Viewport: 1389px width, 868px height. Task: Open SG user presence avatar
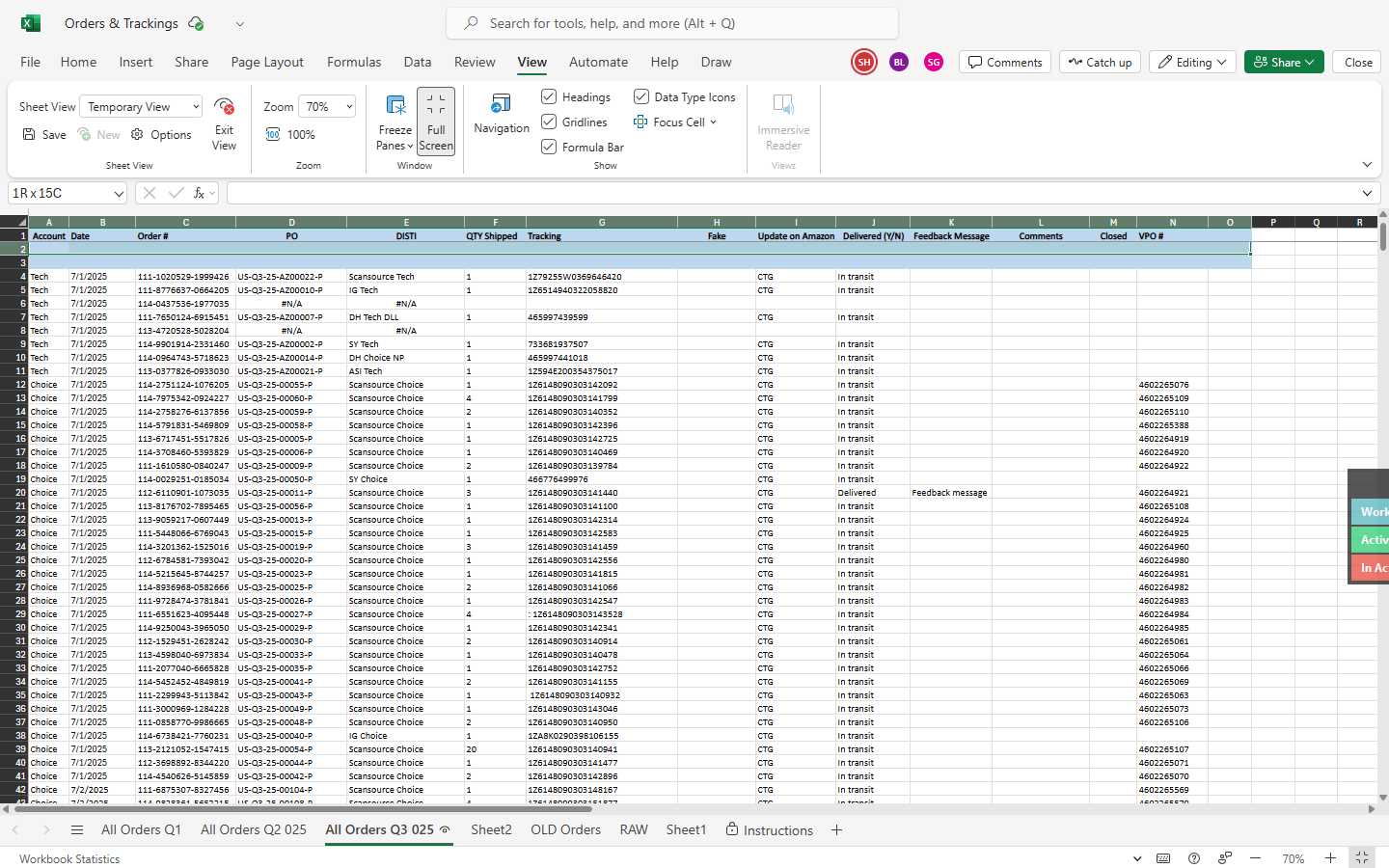(x=934, y=62)
